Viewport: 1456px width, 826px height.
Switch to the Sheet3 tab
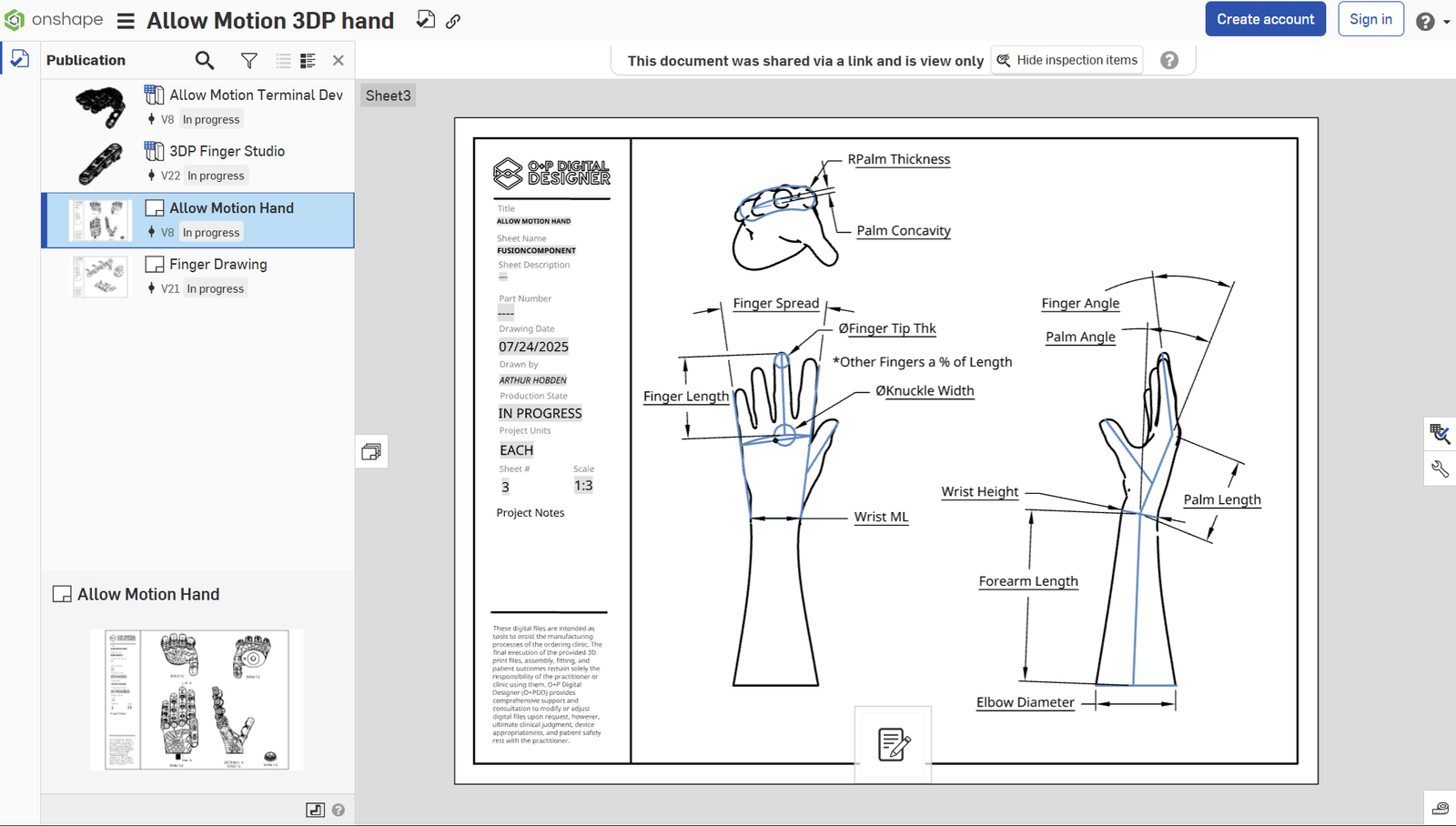388,95
